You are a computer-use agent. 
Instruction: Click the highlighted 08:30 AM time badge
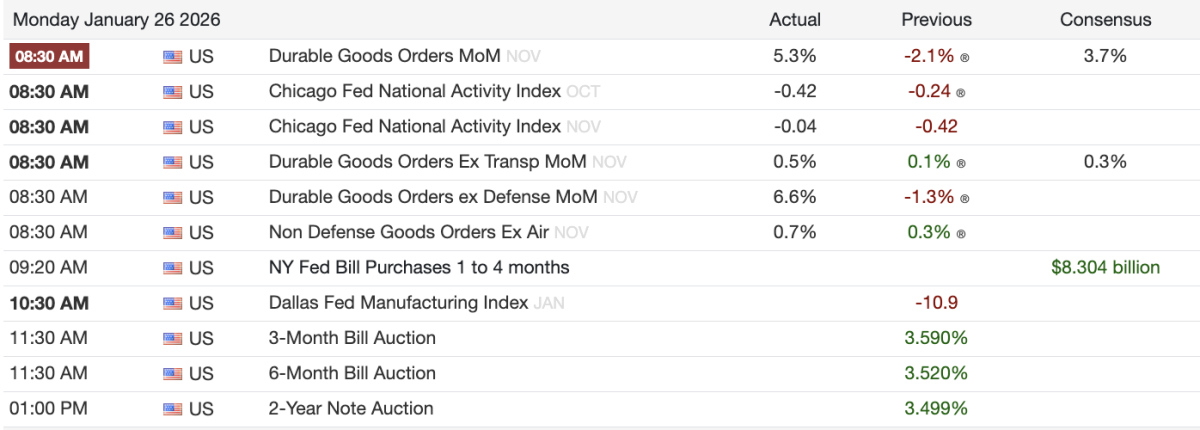[49, 57]
